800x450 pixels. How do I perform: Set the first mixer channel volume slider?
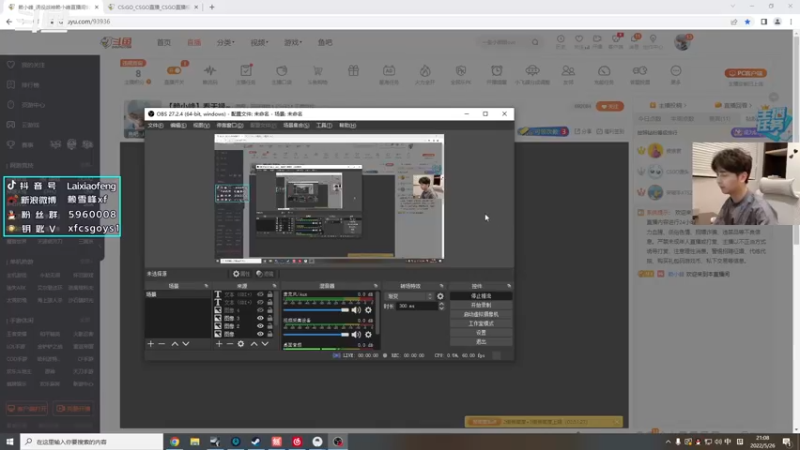(x=316, y=310)
